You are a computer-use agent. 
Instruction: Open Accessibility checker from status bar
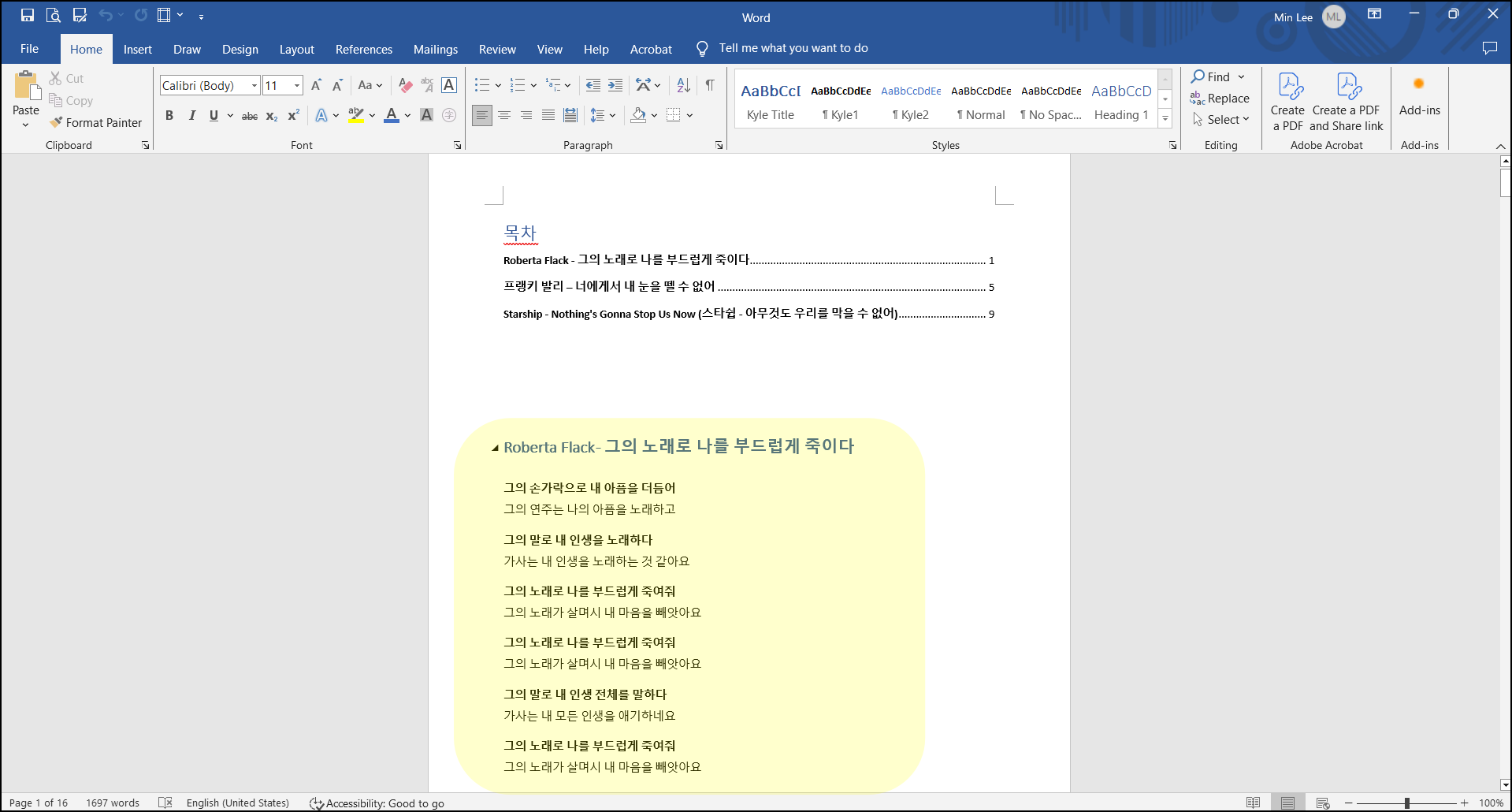377,803
